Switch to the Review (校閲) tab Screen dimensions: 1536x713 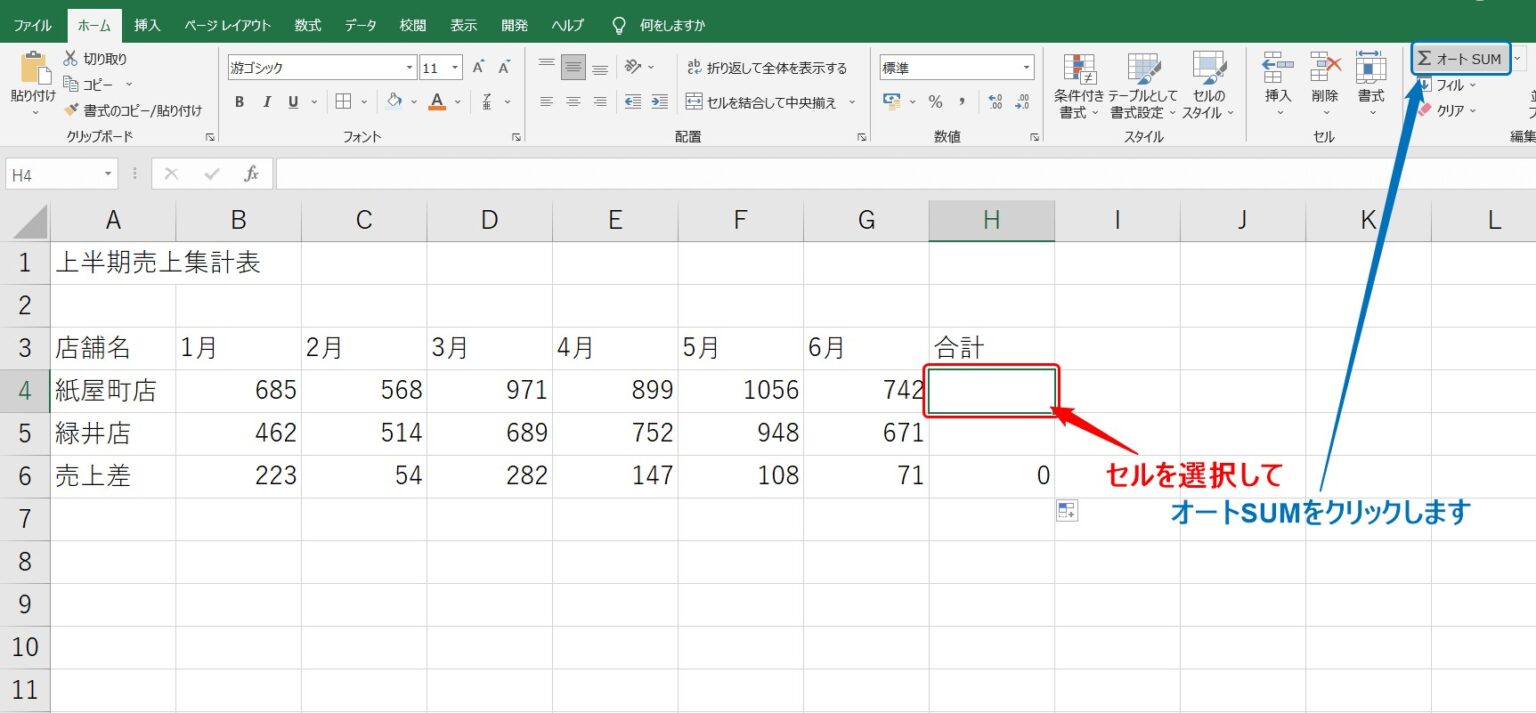(412, 25)
